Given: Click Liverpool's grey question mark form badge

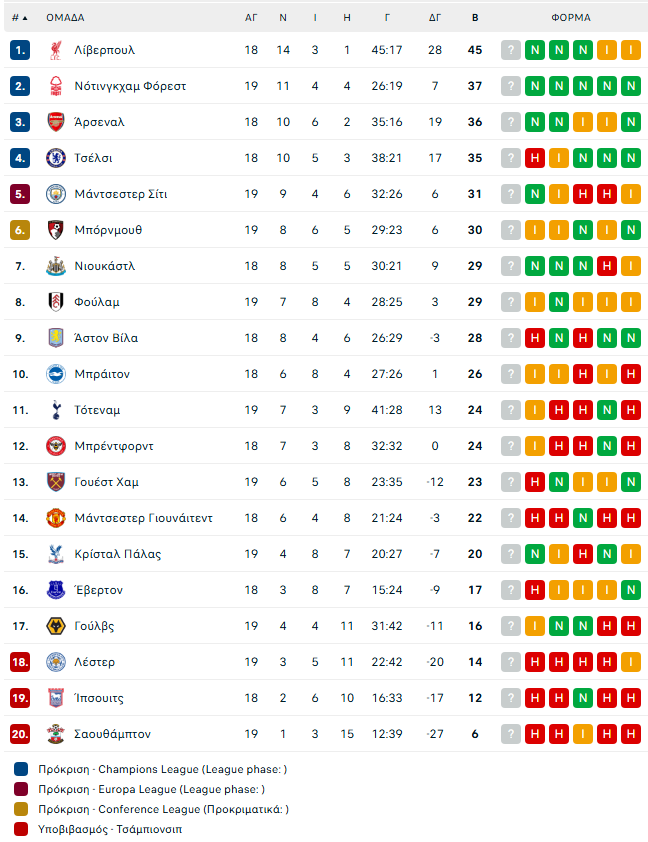Looking at the screenshot, I should click(x=511, y=50).
